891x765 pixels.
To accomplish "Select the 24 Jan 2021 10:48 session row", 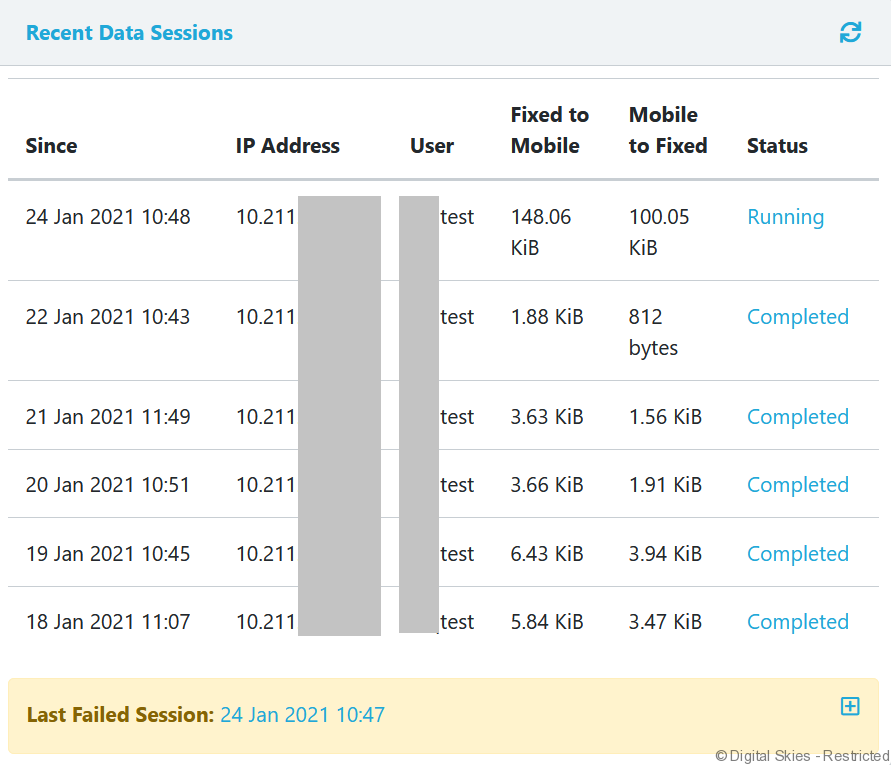I will [108, 217].
